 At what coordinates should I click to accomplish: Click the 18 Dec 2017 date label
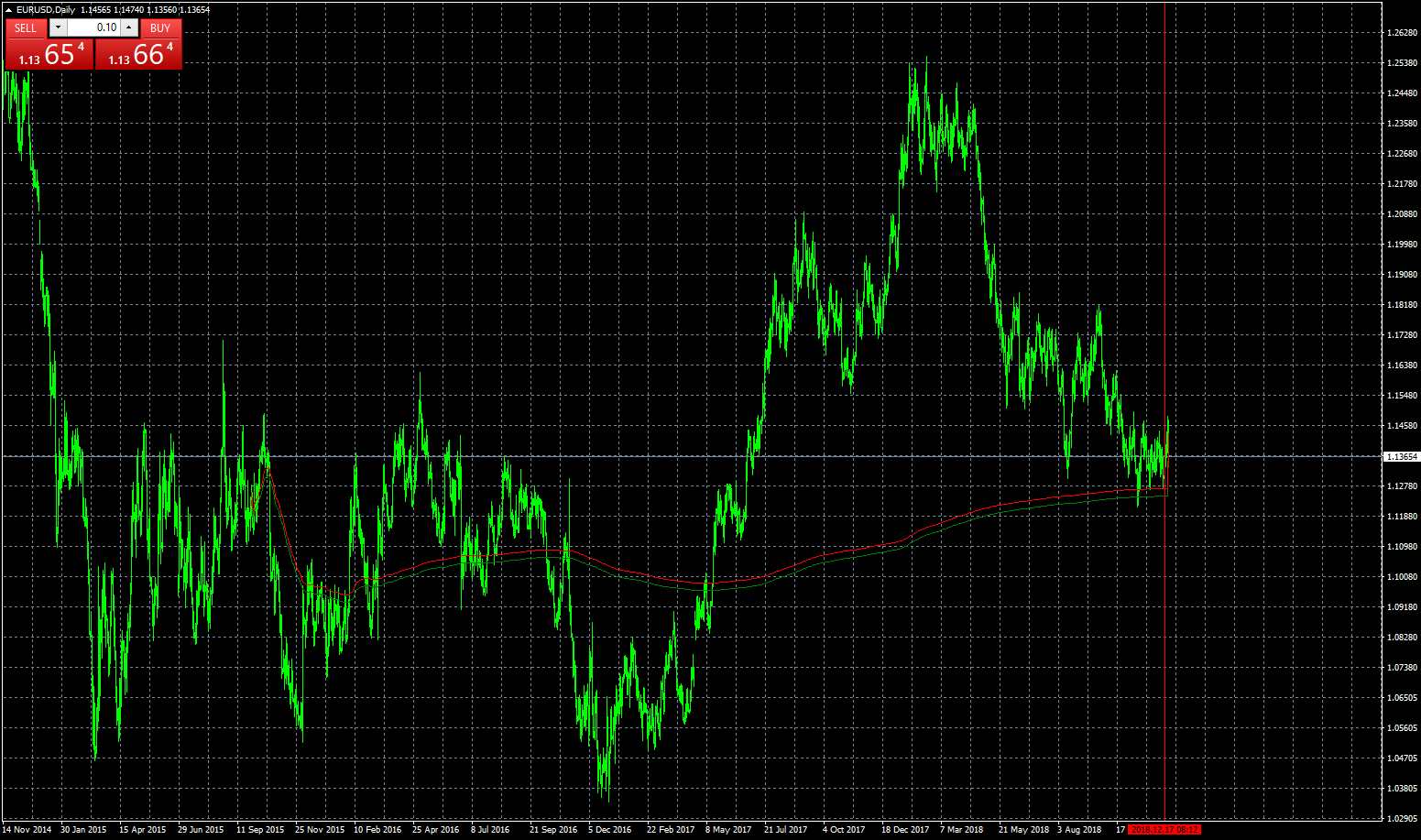[x=905, y=830]
